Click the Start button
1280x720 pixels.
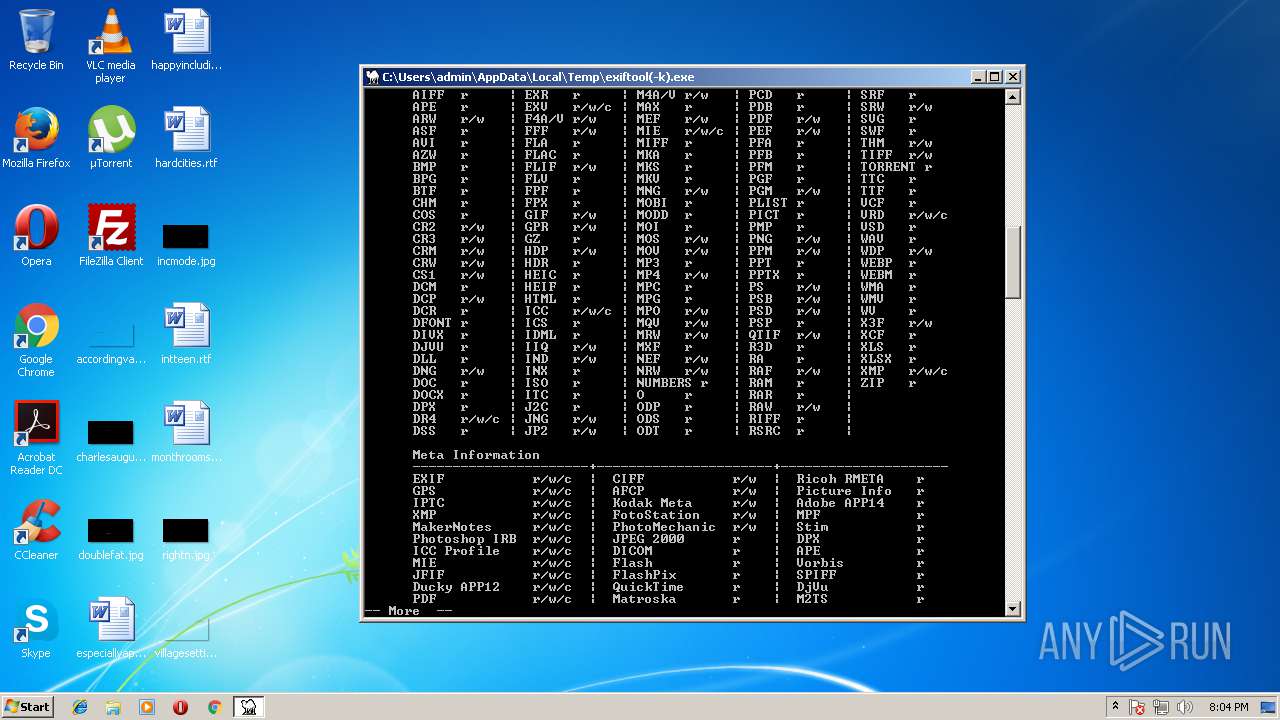tap(27, 706)
